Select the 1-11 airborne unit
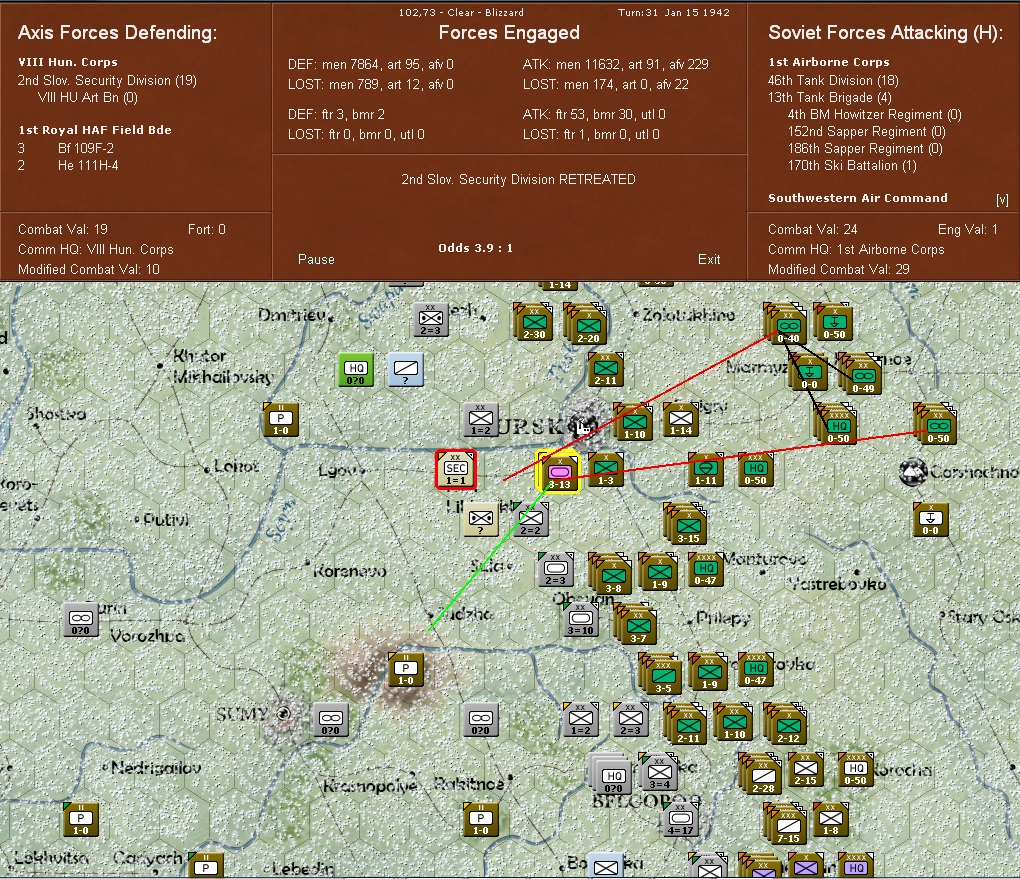Viewport: 1020px width, 879px height. [x=706, y=470]
